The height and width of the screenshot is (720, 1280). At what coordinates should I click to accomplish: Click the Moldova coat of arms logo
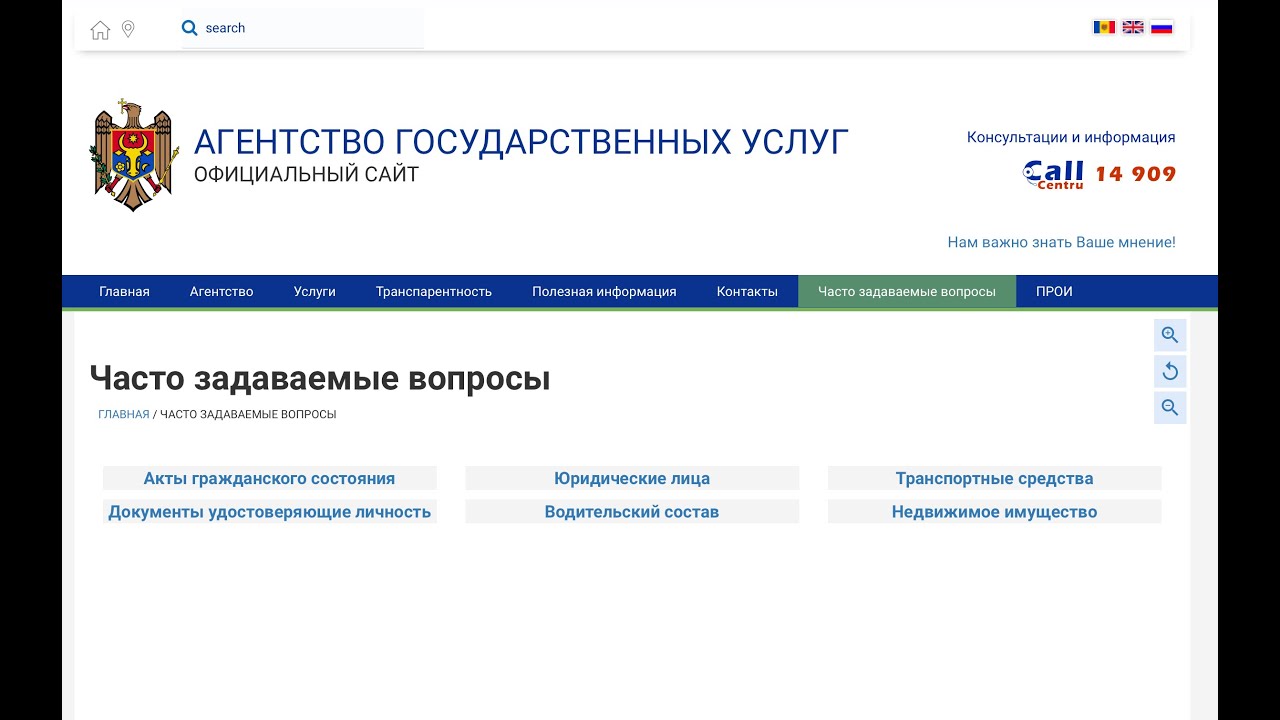pos(134,155)
